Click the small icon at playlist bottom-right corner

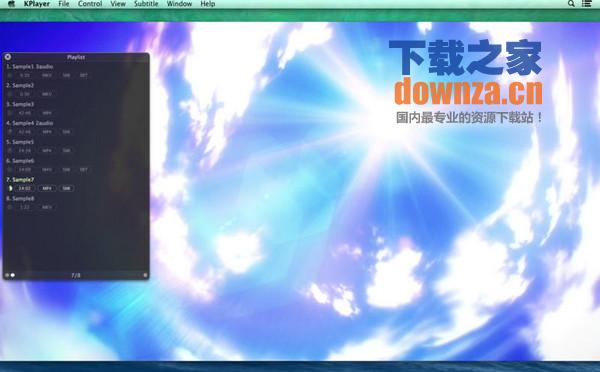[145, 275]
